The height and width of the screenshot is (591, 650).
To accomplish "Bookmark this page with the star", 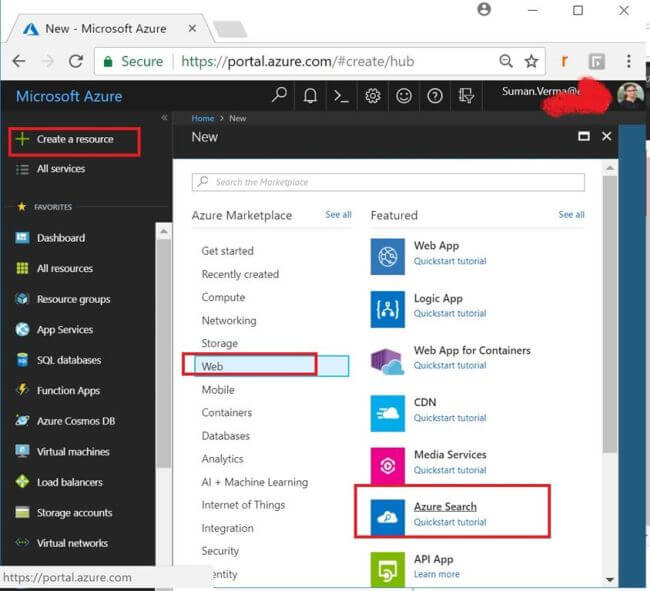I will pos(531,61).
